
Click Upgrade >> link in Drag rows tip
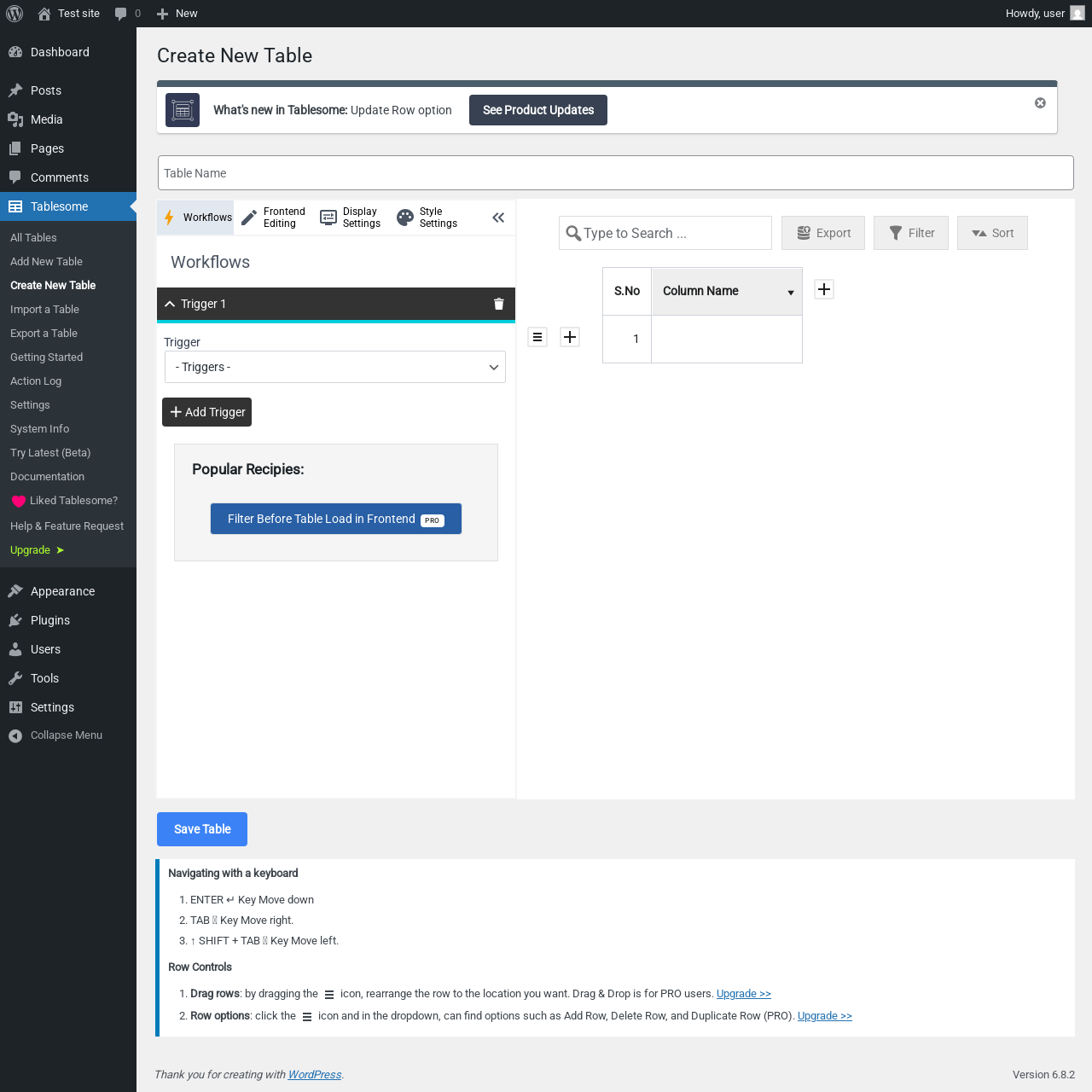(744, 994)
